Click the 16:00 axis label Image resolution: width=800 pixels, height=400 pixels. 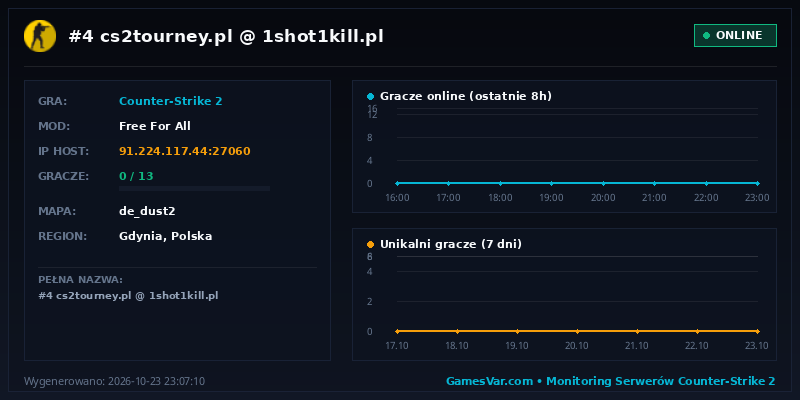click(397, 197)
